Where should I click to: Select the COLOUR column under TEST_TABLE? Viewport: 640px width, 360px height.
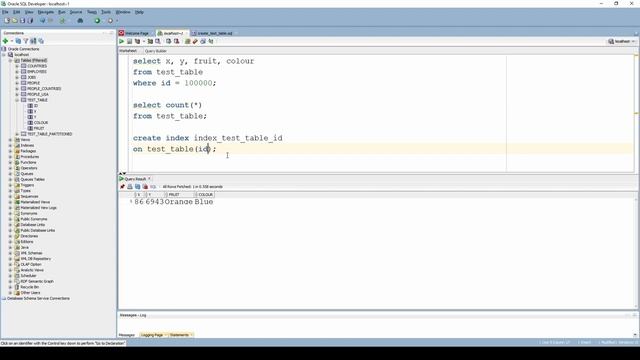coord(41,122)
